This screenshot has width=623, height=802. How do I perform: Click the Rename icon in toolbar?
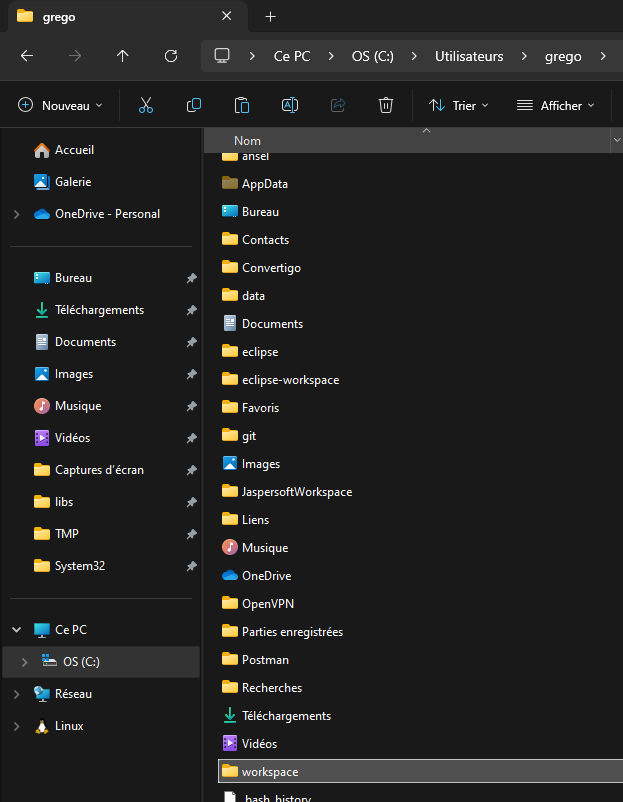[289, 105]
